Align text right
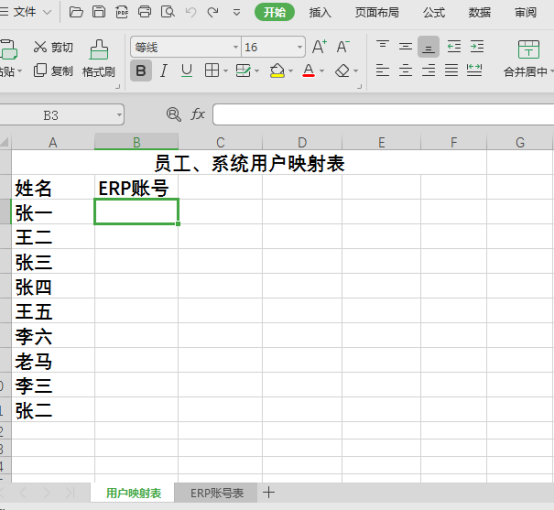This screenshot has height=510, width=554. click(428, 70)
